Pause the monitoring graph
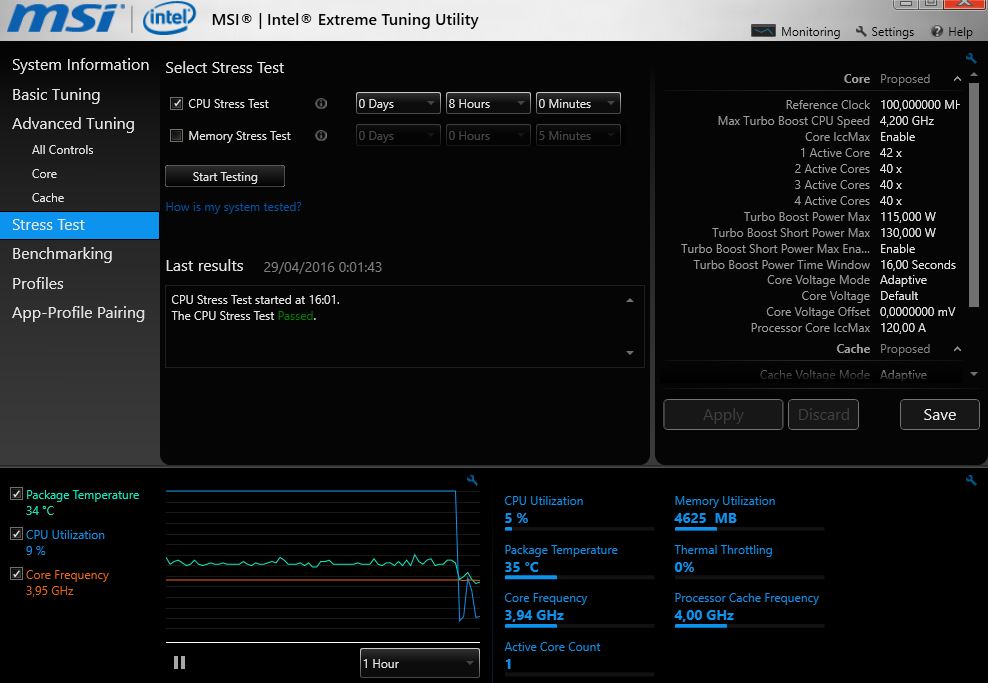The image size is (988, 683). tap(180, 662)
